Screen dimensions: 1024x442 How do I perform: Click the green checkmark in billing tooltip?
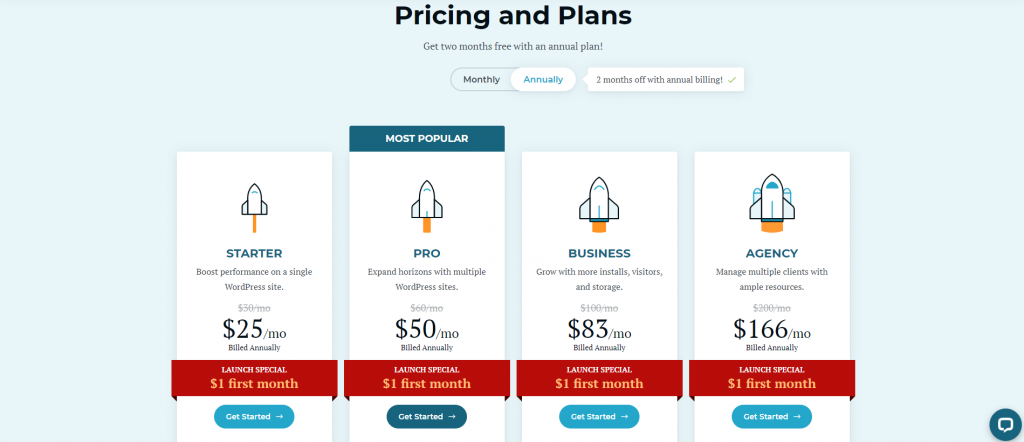[731, 80]
